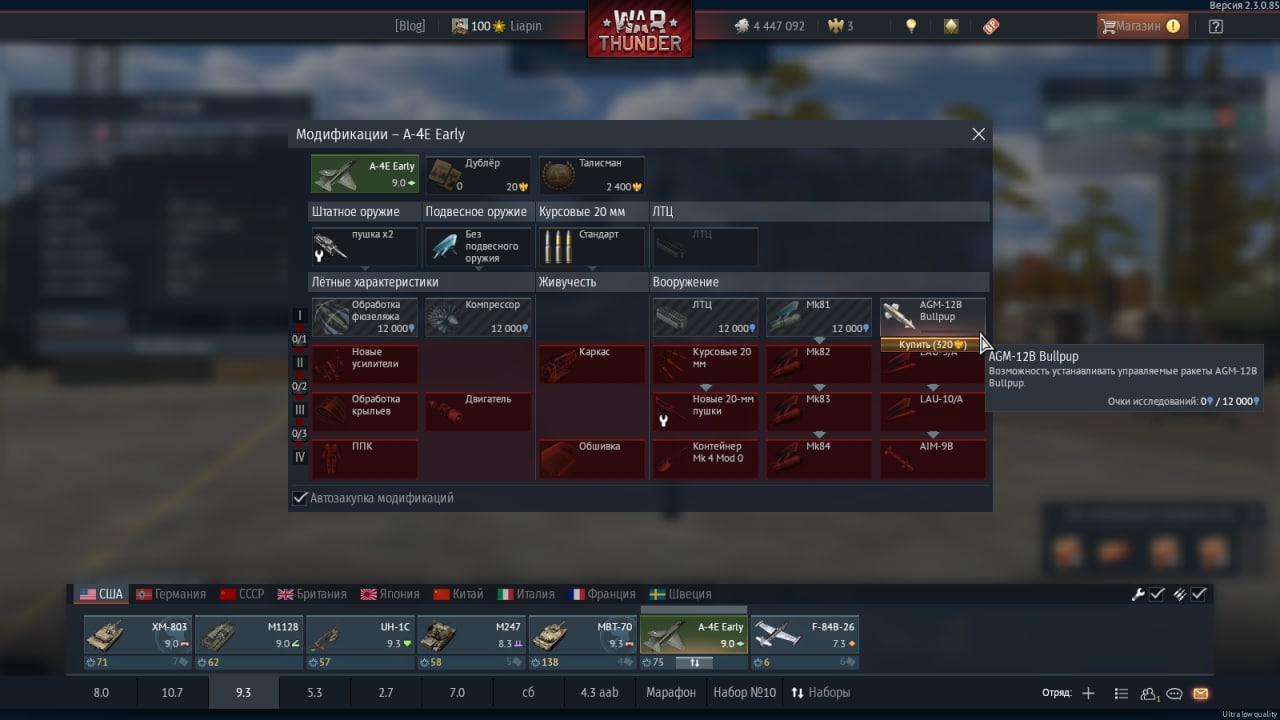
Task: Toggle first checkmark beside the wrench
Action: pyautogui.click(x=1157, y=594)
